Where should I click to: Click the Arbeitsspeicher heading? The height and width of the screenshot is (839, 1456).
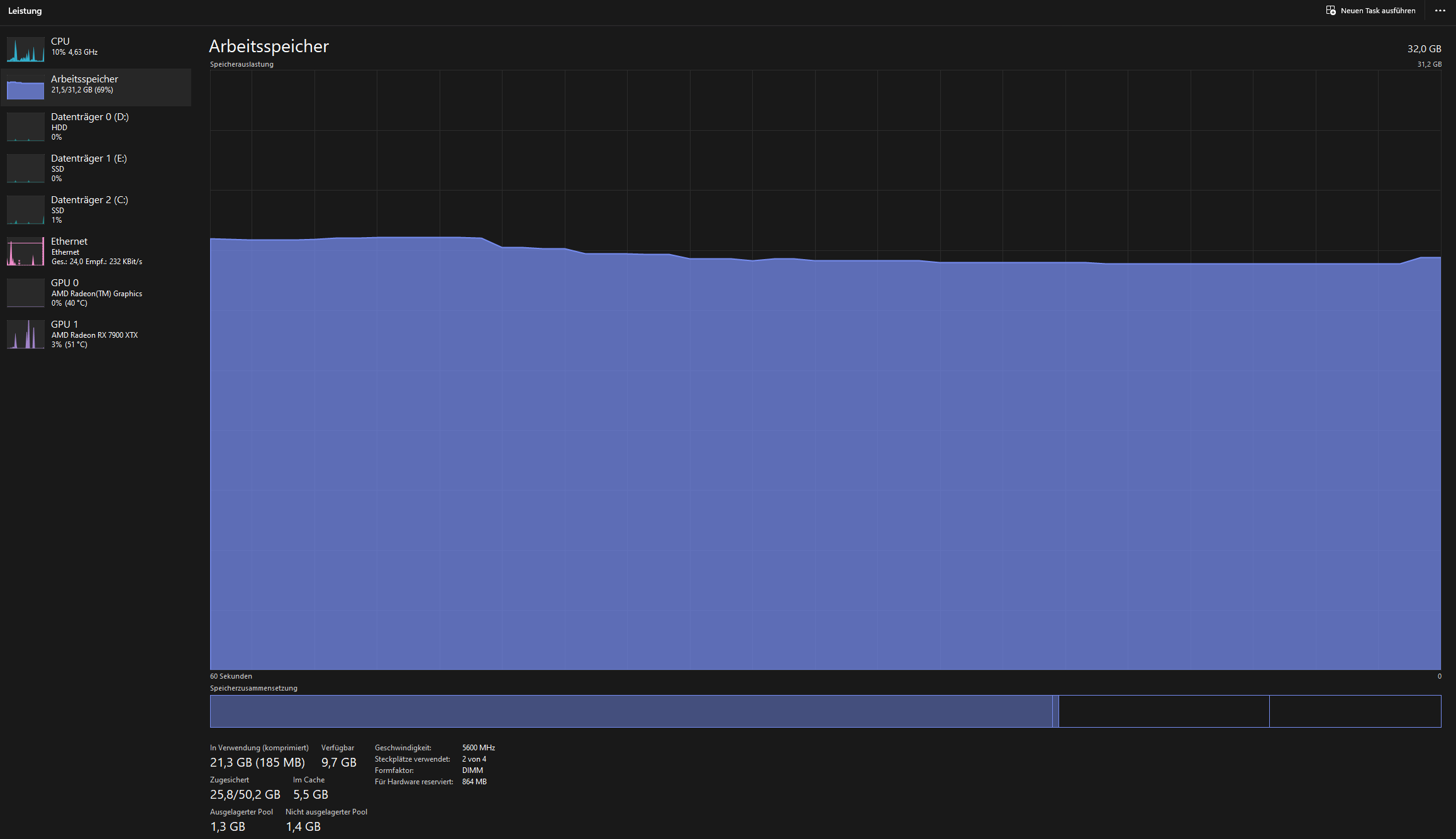pos(269,47)
